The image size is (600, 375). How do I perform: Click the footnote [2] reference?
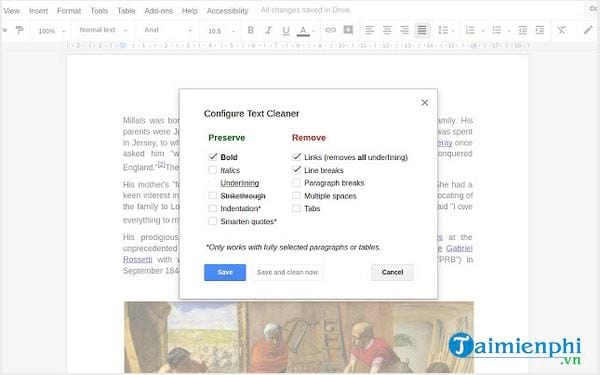point(161,165)
